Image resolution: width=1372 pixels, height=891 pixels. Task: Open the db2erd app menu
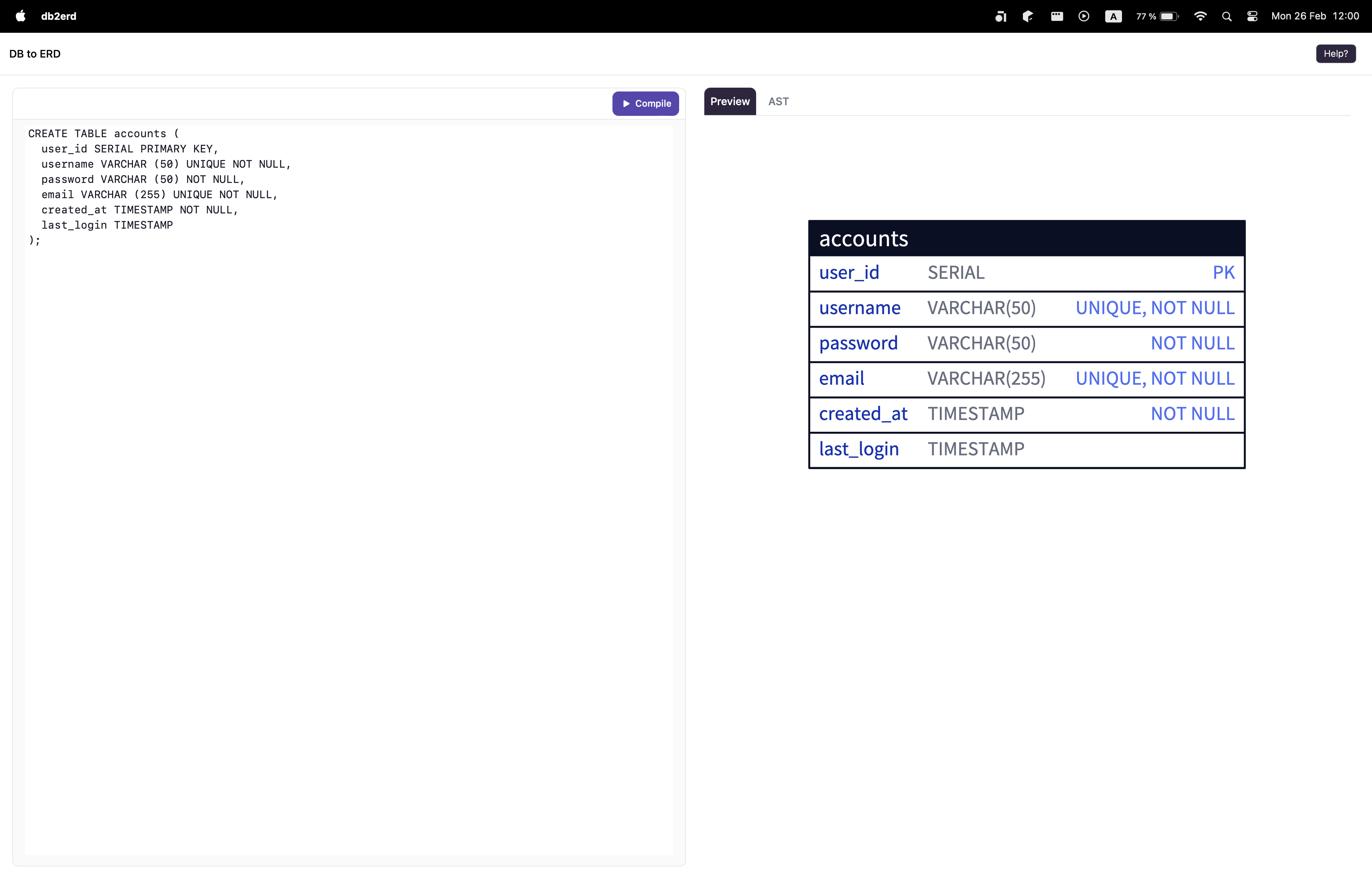click(x=59, y=16)
